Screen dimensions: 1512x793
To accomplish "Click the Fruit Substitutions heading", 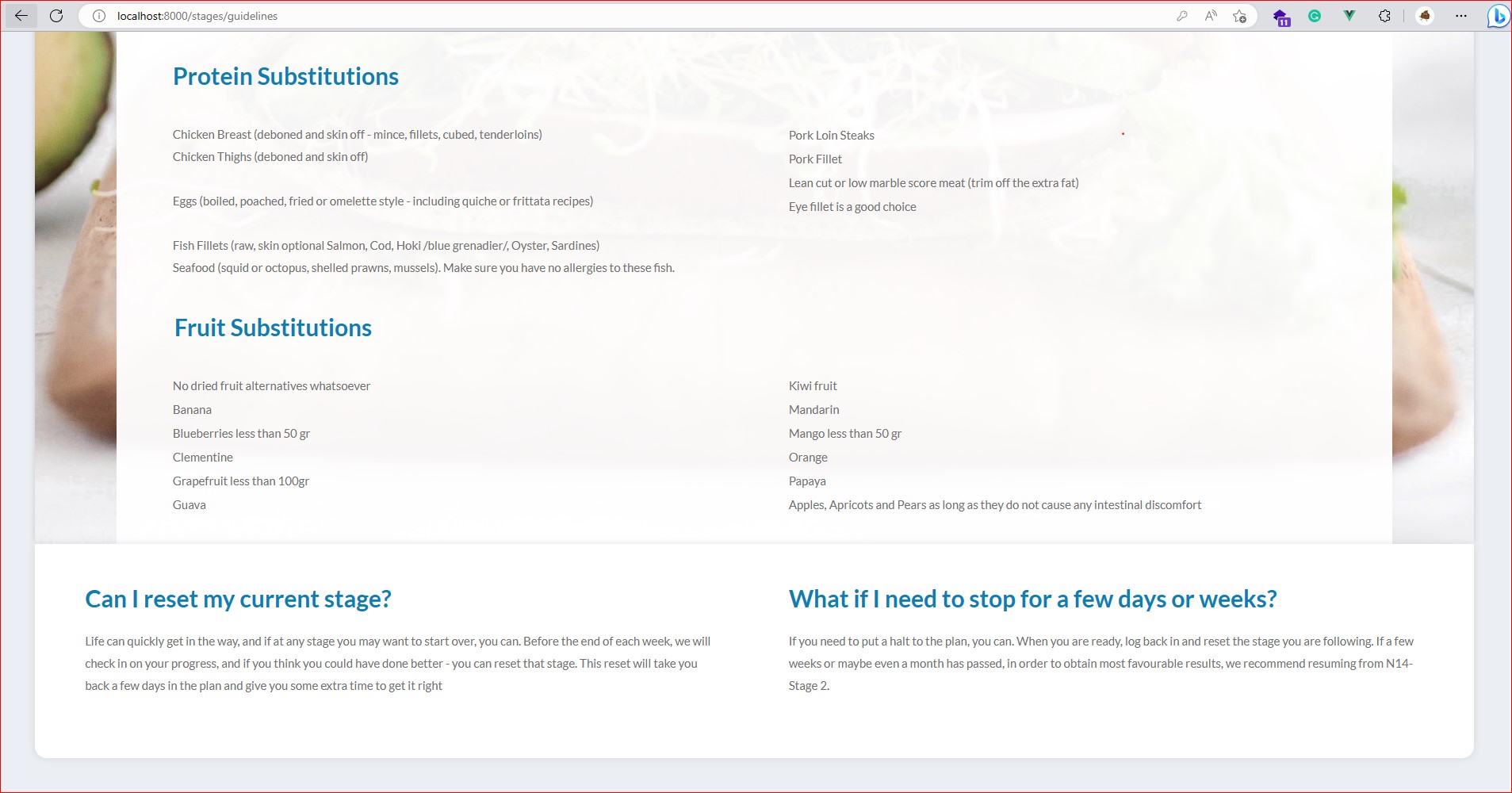I will 273,328.
